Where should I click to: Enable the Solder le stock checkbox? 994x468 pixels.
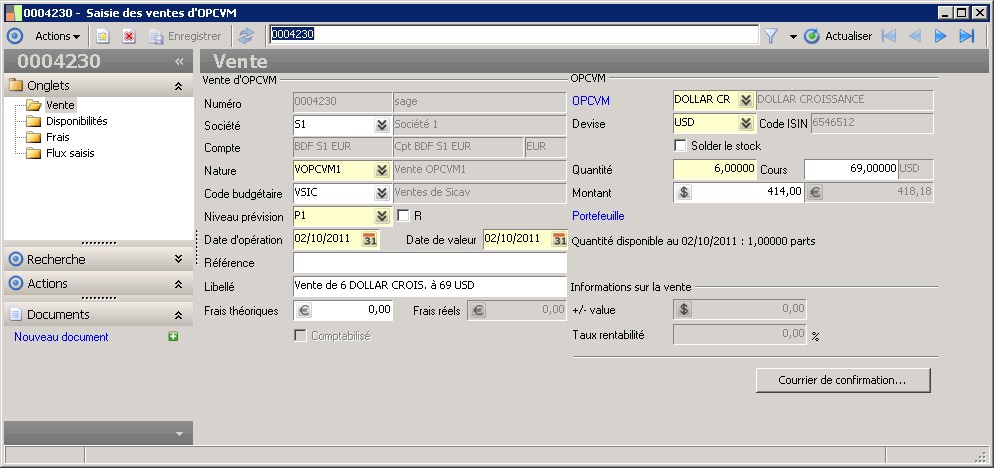pos(681,146)
